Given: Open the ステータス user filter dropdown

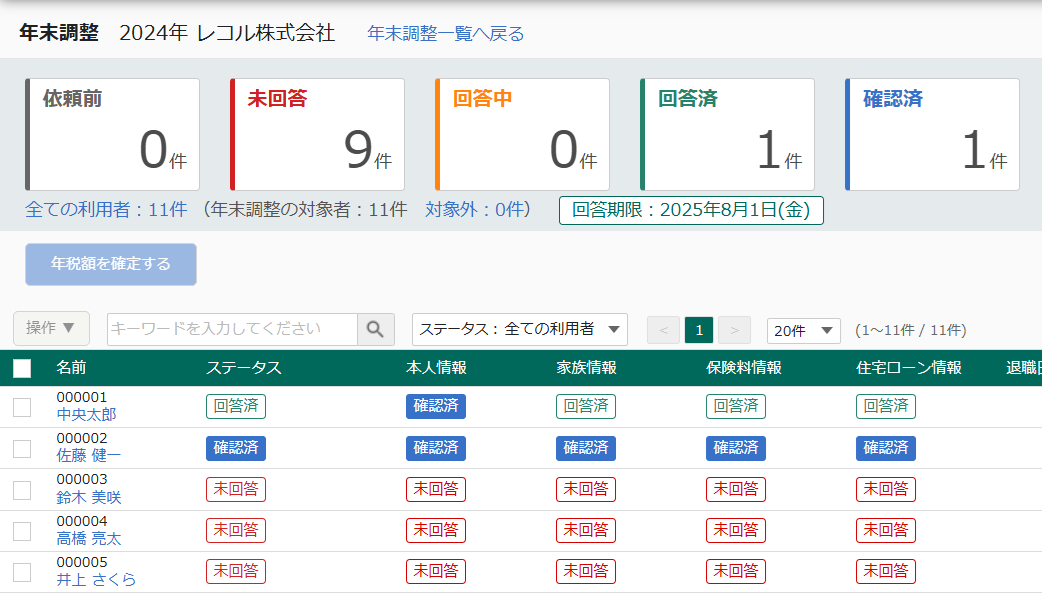Looking at the screenshot, I should [519, 328].
